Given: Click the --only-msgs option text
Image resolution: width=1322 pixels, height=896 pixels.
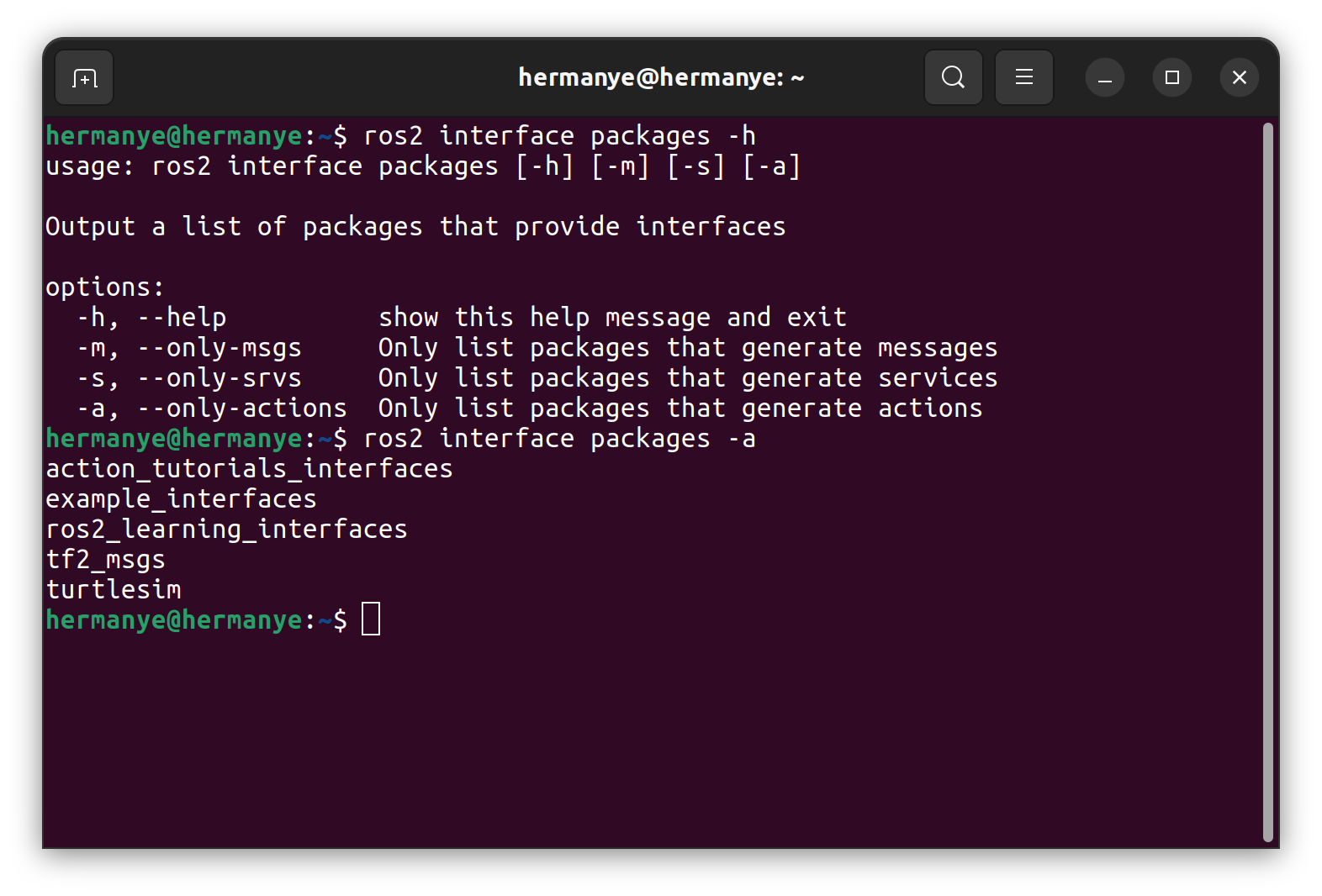Looking at the screenshot, I should (x=219, y=348).
